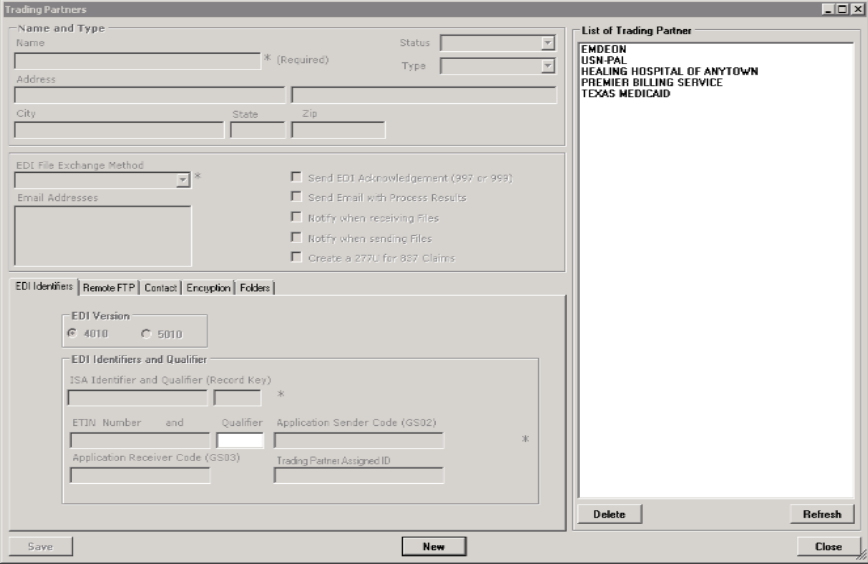
Task: Open the Contact tab
Action: click(161, 288)
